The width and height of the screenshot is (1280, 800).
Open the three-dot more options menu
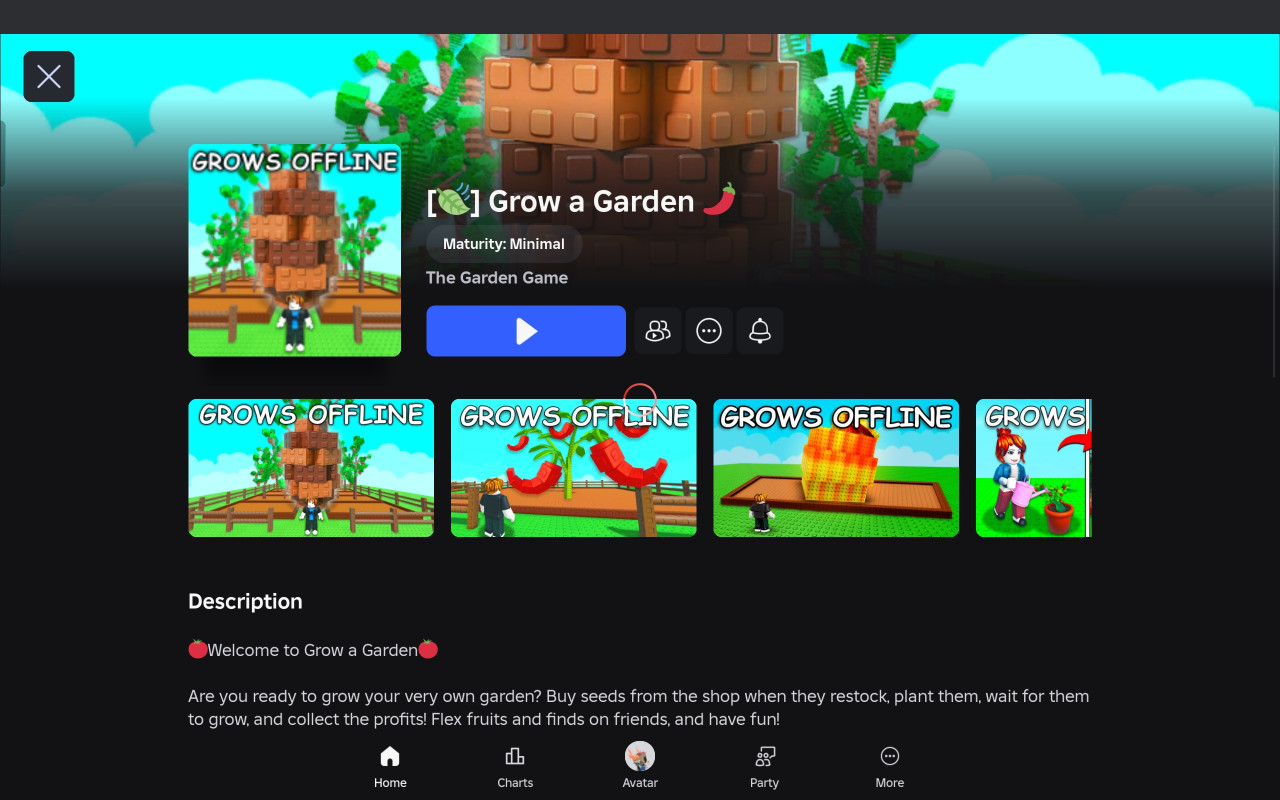709,331
